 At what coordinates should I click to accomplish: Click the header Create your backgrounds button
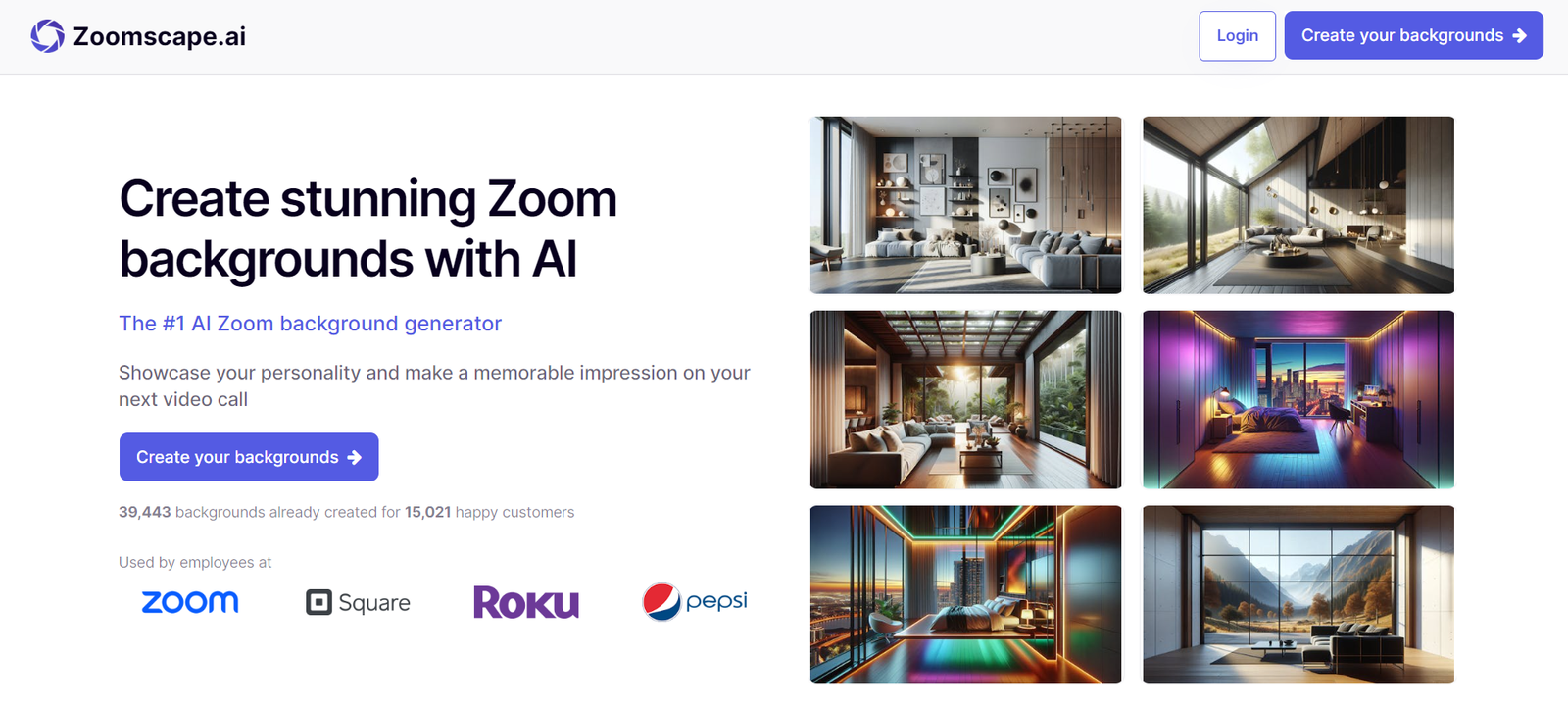(1412, 36)
